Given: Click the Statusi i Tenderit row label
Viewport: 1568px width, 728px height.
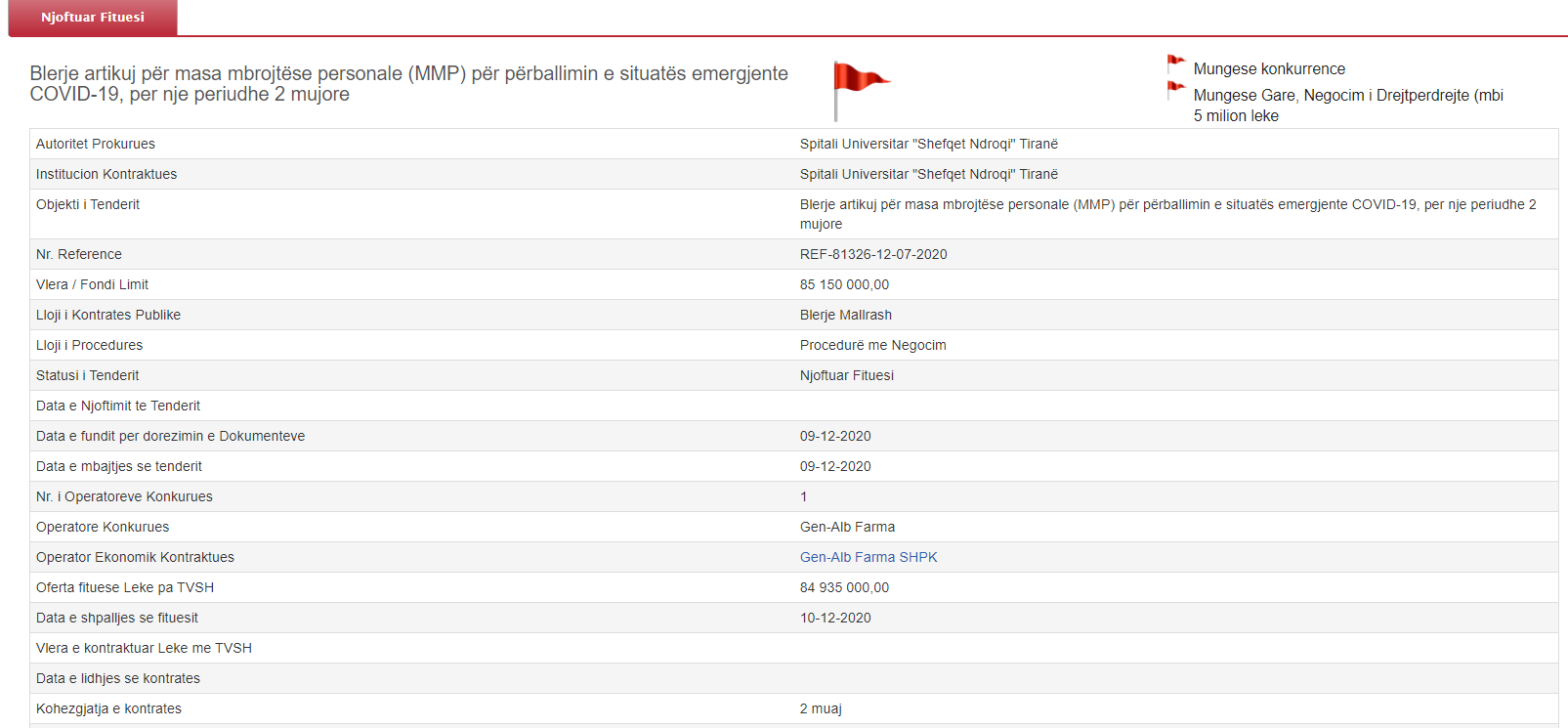Looking at the screenshot, I should [88, 375].
